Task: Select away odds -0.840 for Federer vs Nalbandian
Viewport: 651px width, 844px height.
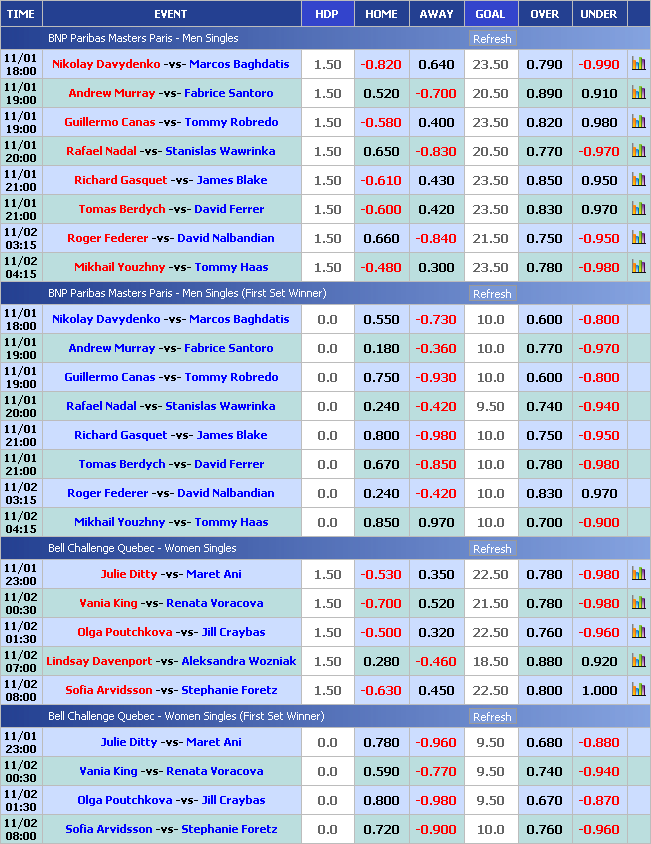Action: pos(436,238)
